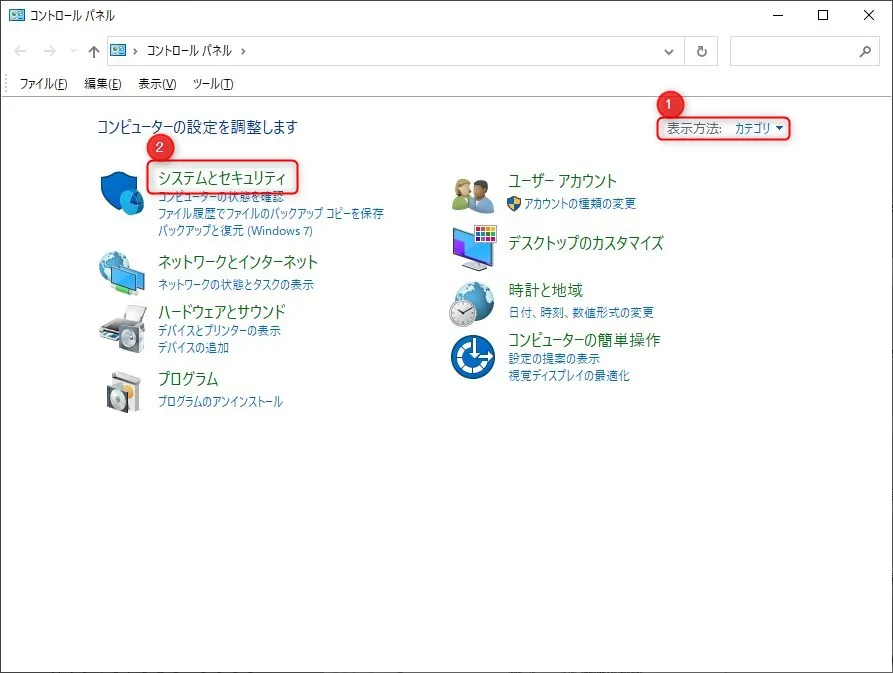Click the Clock and Region globe icon
Viewport: 893px width, 673px height.
472,303
